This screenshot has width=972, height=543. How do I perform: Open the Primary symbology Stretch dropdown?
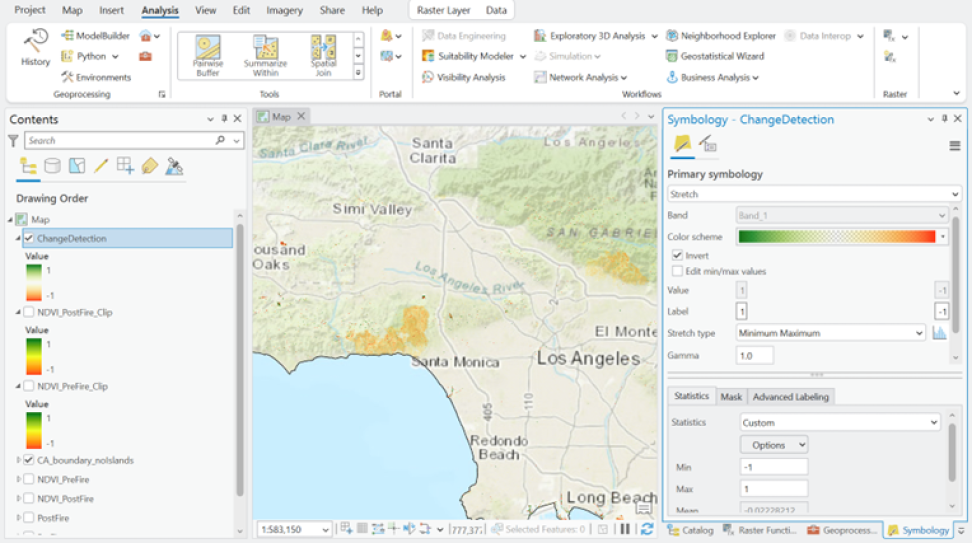(814, 195)
